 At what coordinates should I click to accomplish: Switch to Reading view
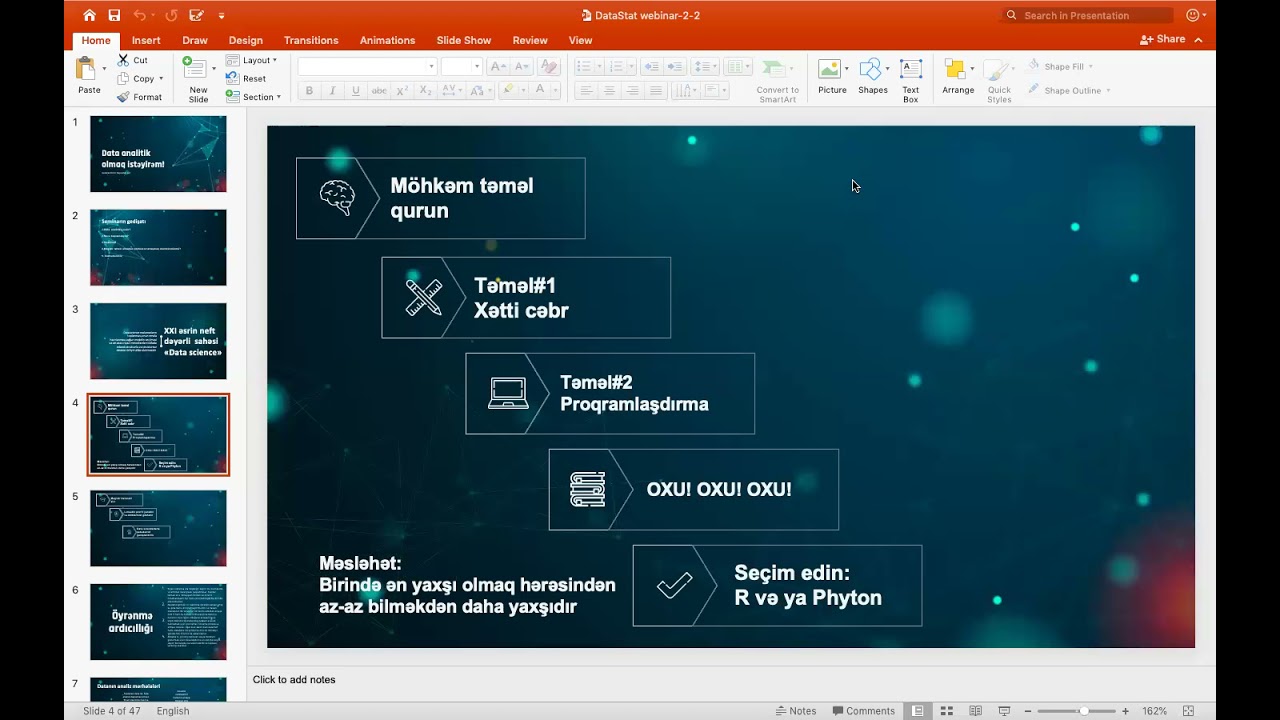975,711
